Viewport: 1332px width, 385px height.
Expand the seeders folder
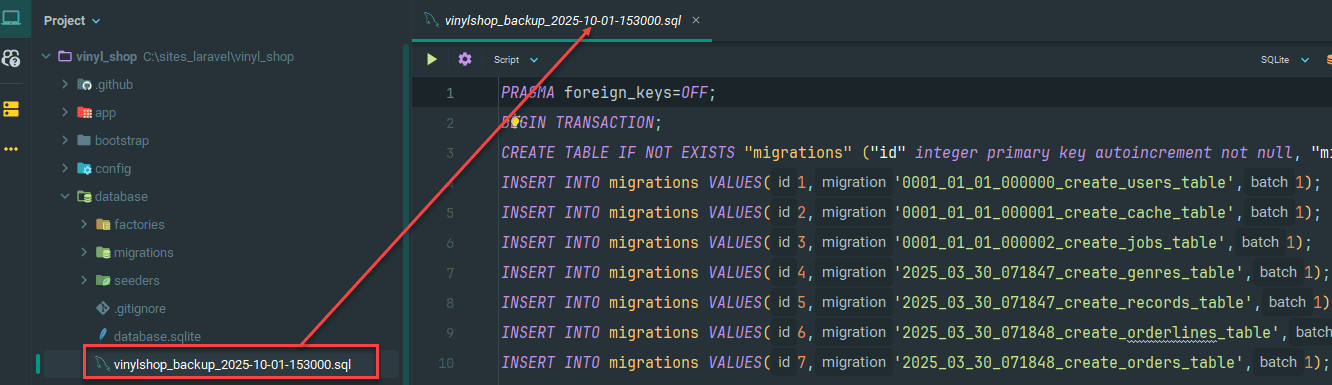point(84,280)
